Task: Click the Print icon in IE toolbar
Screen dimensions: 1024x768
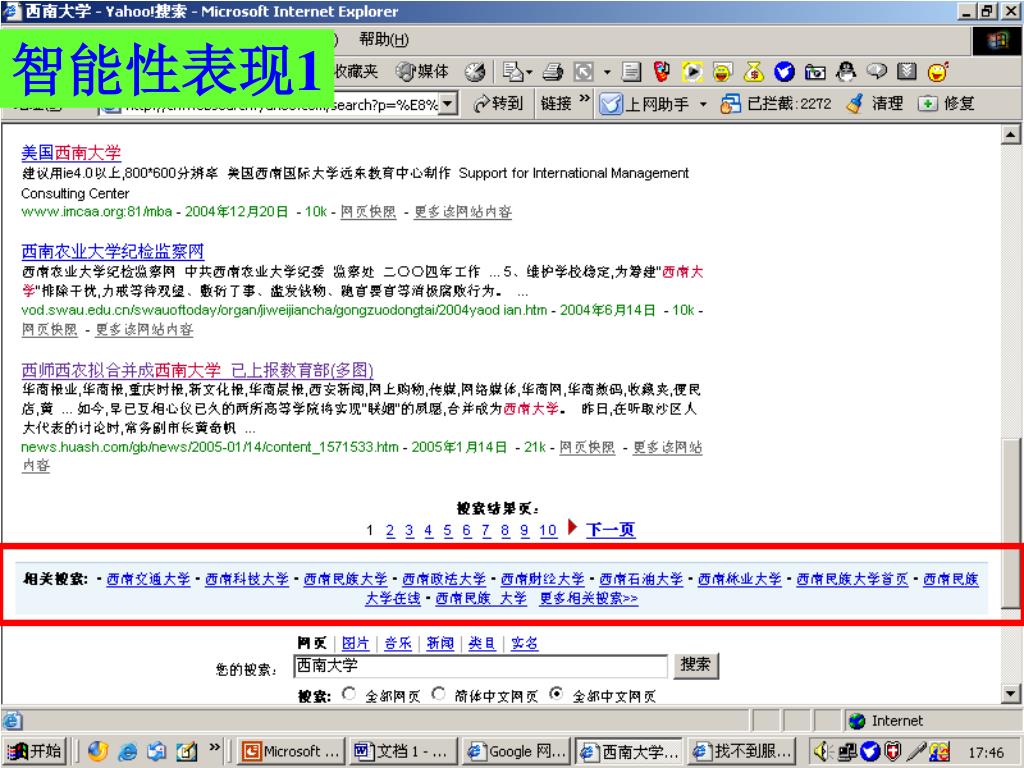Action: pyautogui.click(x=552, y=72)
